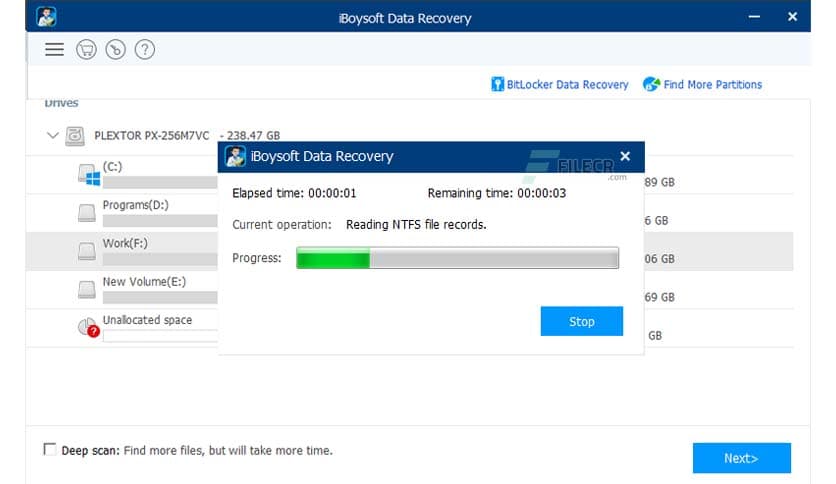
Task: Click the PLEXTOR hard disk icon
Action: 75,136
